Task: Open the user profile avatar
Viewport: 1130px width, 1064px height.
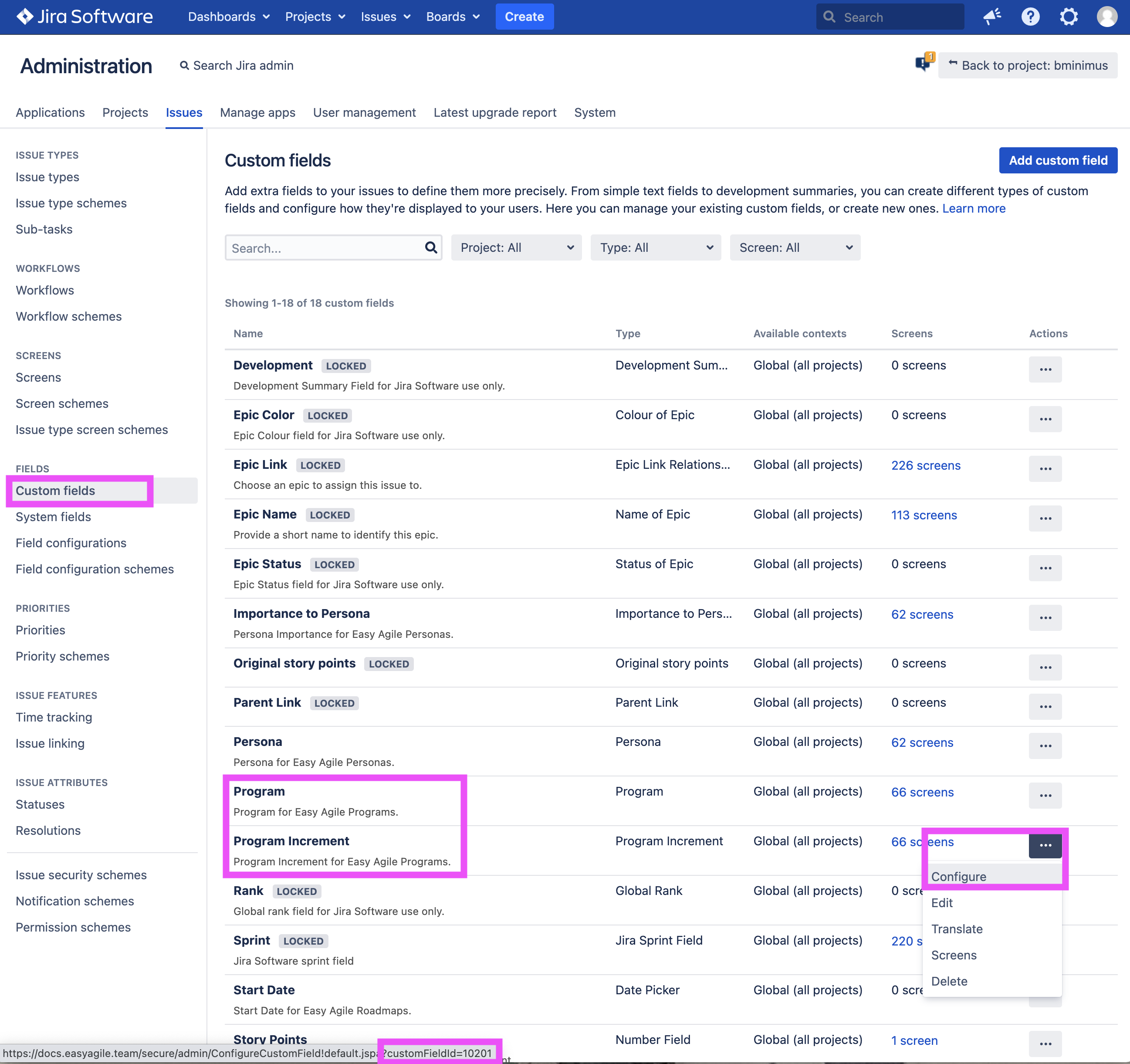Action: (x=1106, y=17)
